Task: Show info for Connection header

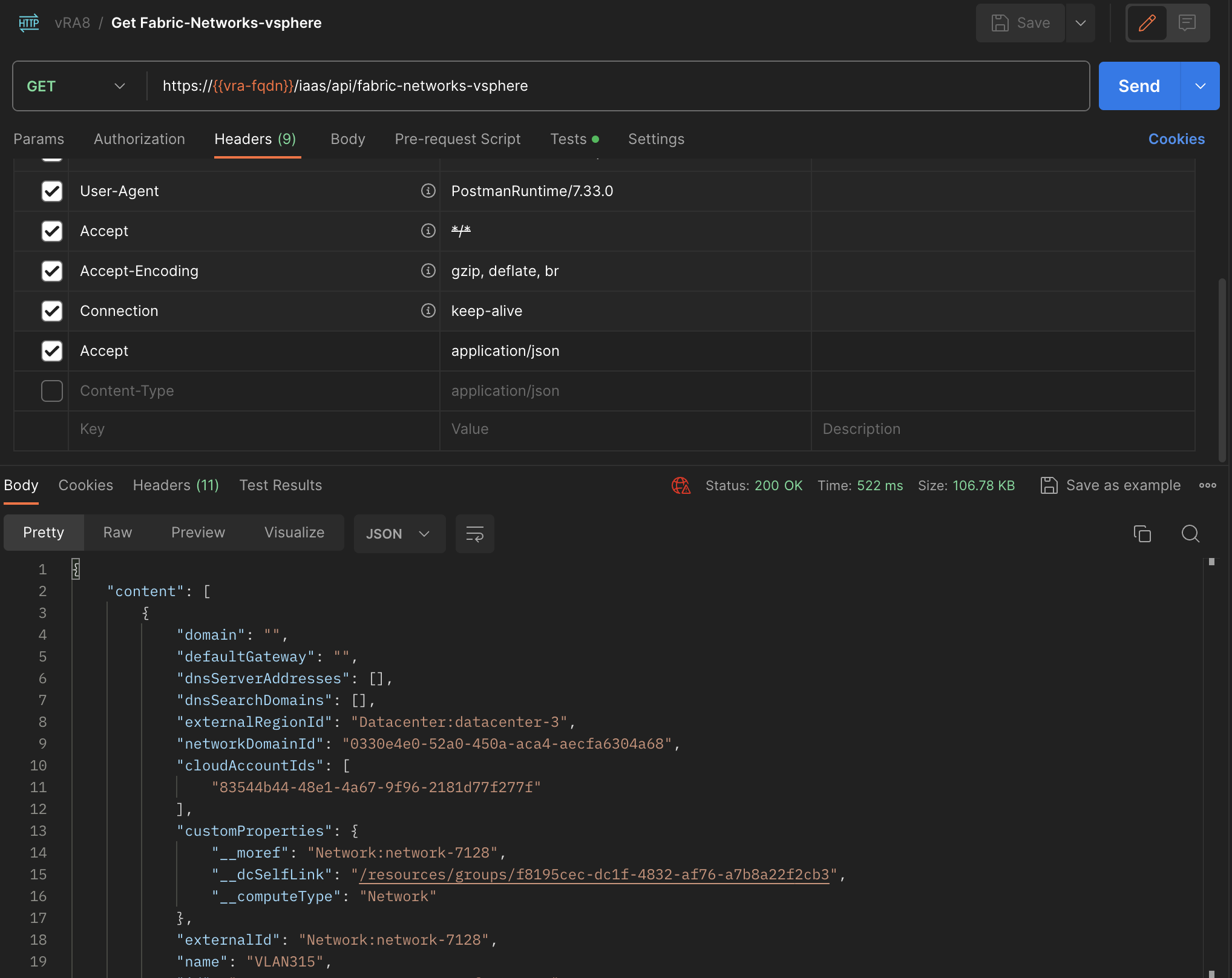Action: 428,311
